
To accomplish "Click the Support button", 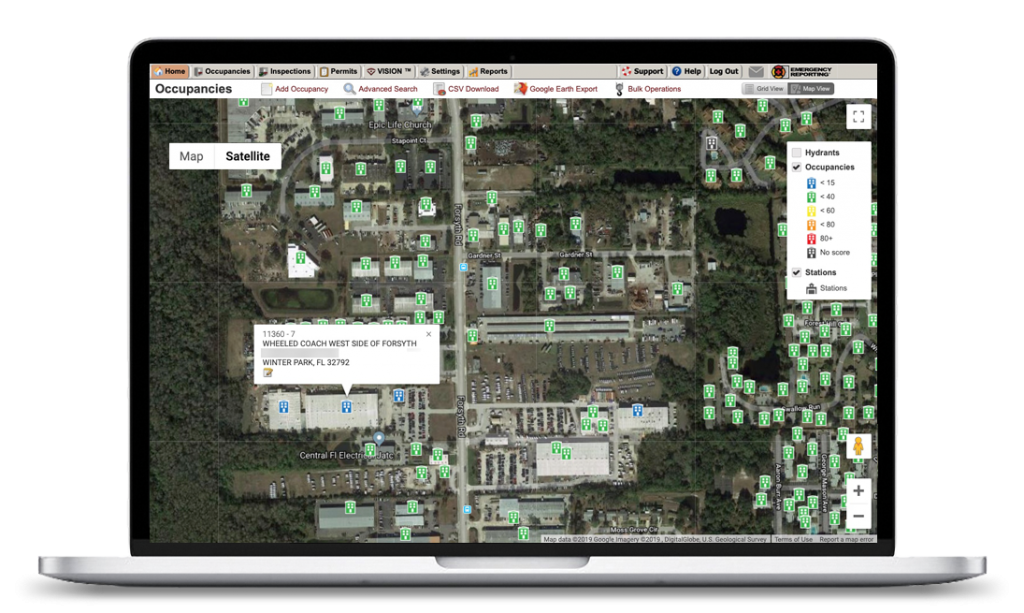I will [642, 71].
